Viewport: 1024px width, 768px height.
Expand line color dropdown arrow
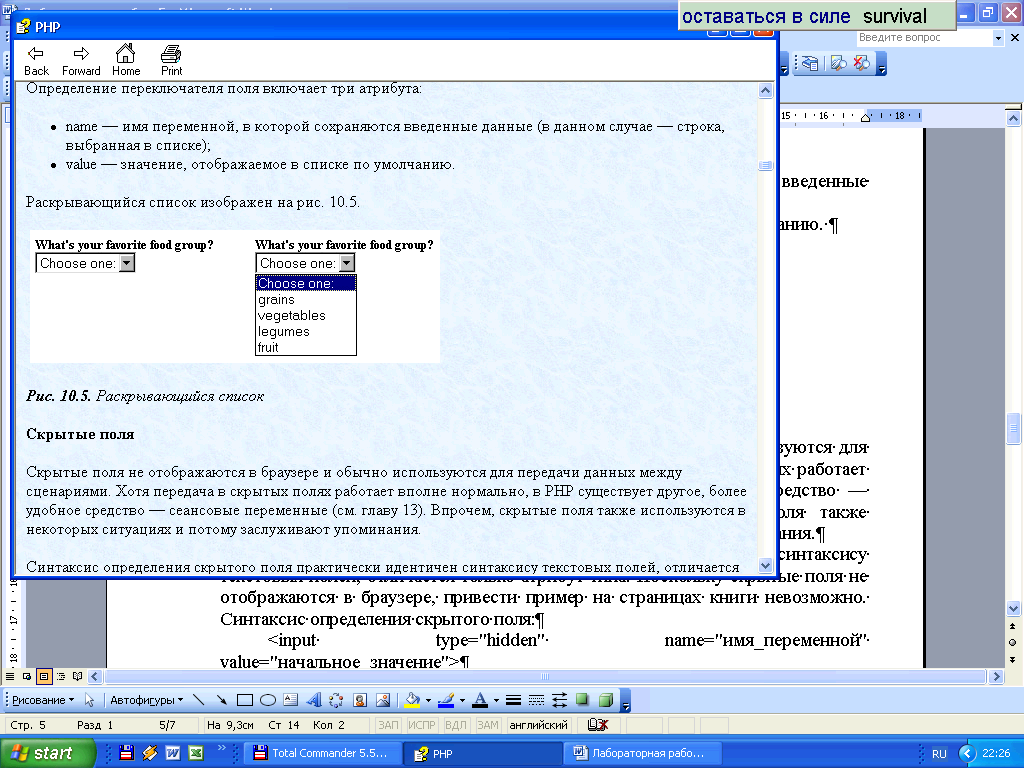point(462,700)
